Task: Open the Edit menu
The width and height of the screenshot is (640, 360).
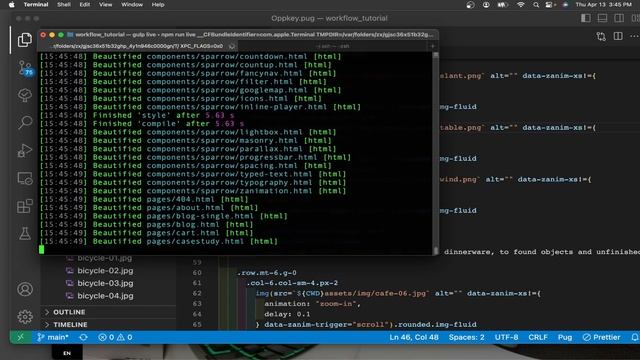Action: (84, 4)
